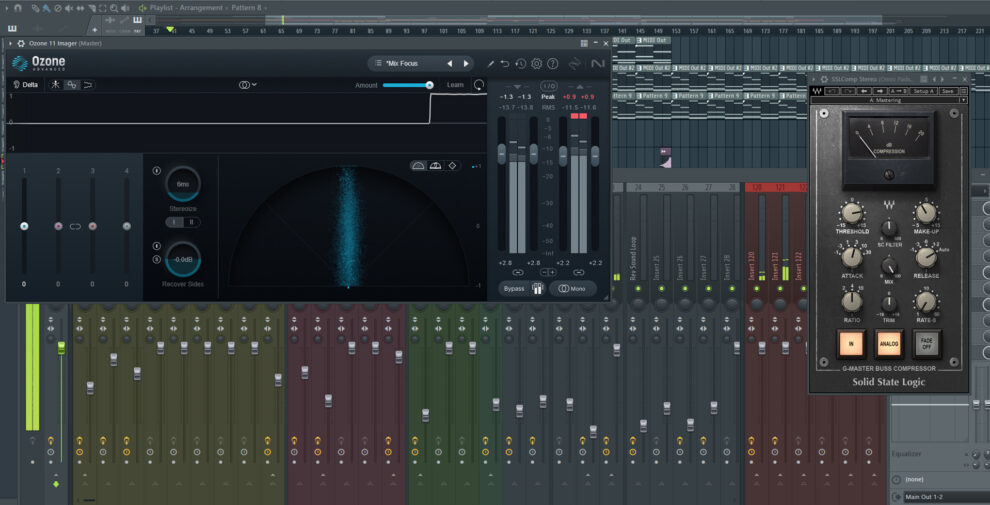Open Ozone 11 Imager plugin gear options
The width and height of the screenshot is (990, 505).
coord(21,43)
